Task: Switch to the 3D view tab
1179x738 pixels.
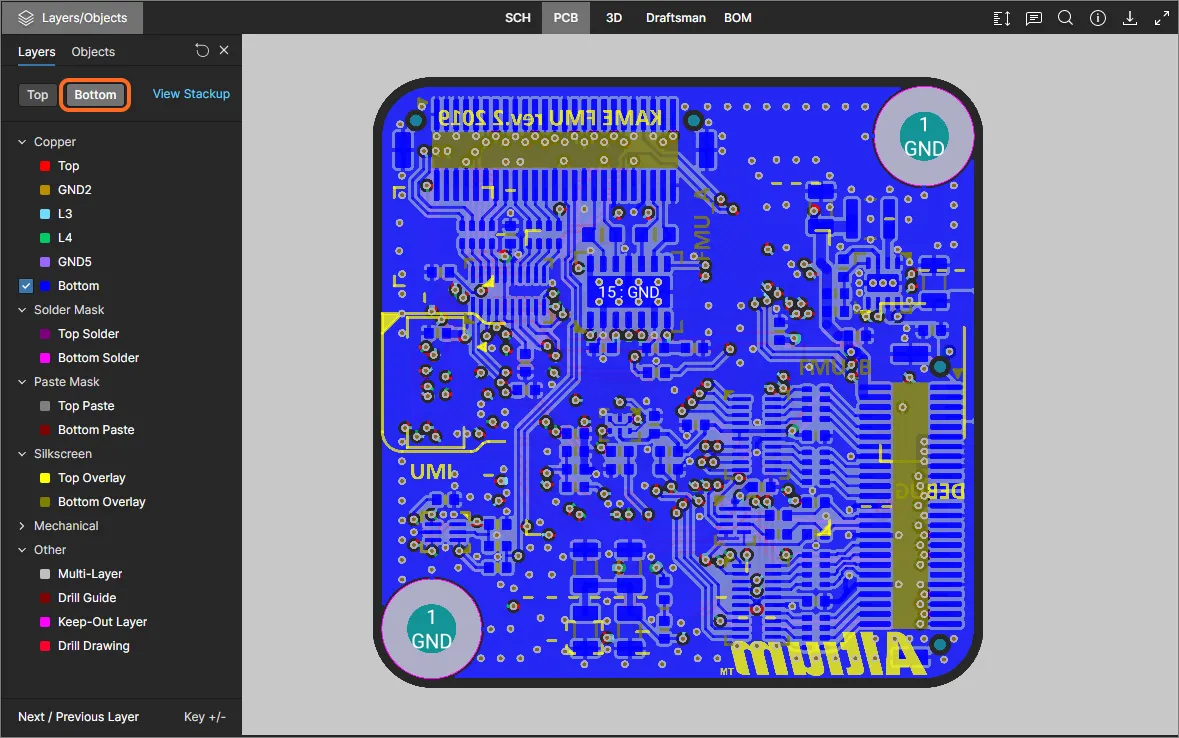Action: click(x=614, y=18)
